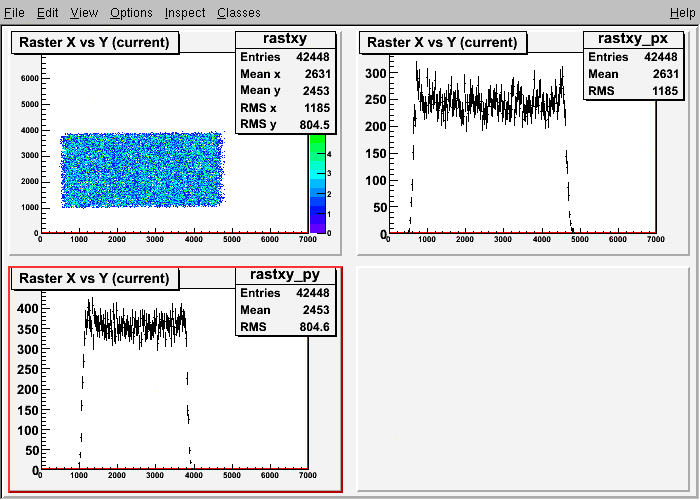Open the Help menu
Viewport: 700px width, 500px height.
coord(683,12)
